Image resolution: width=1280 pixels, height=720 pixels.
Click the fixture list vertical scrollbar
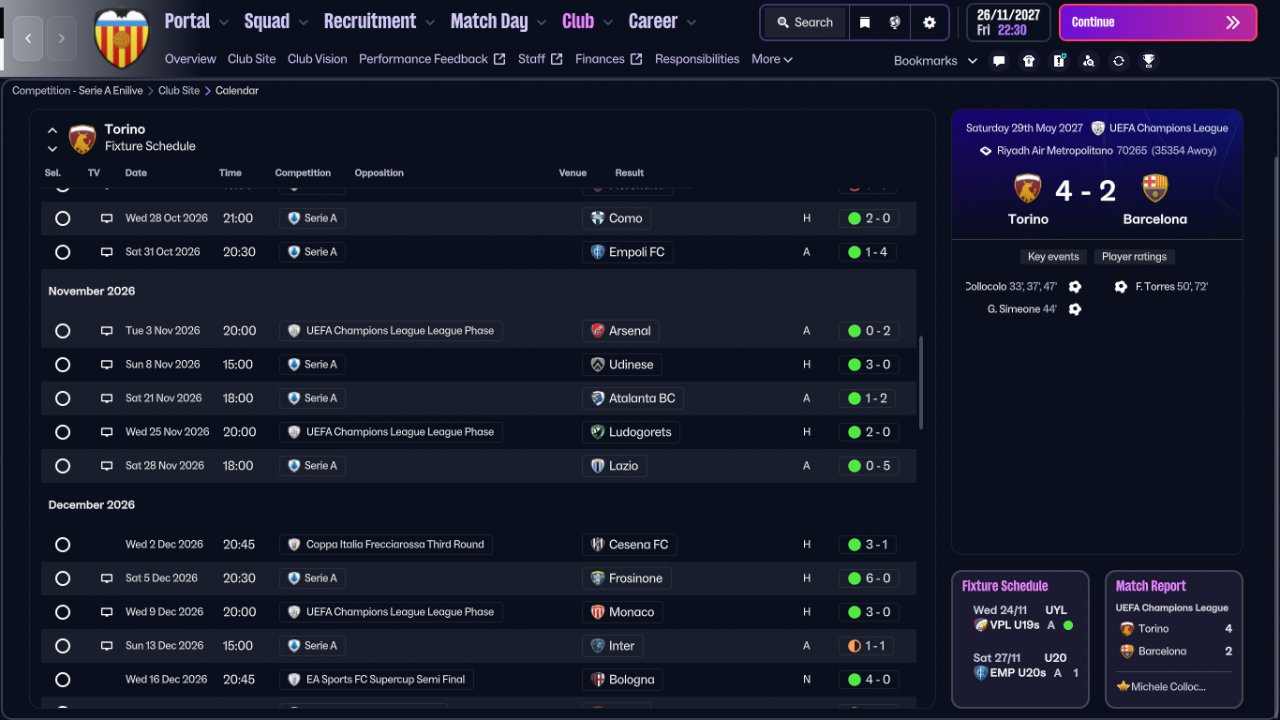pos(920,382)
